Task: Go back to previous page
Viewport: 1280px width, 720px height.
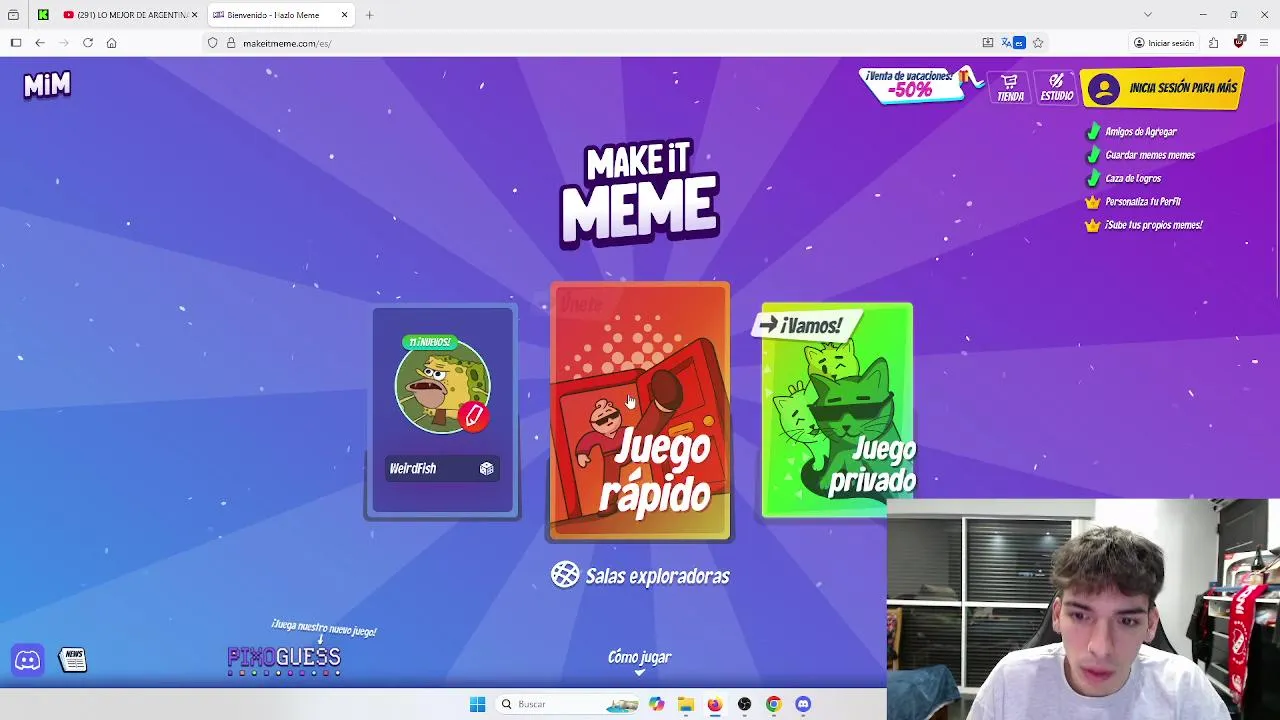Action: [x=39, y=43]
